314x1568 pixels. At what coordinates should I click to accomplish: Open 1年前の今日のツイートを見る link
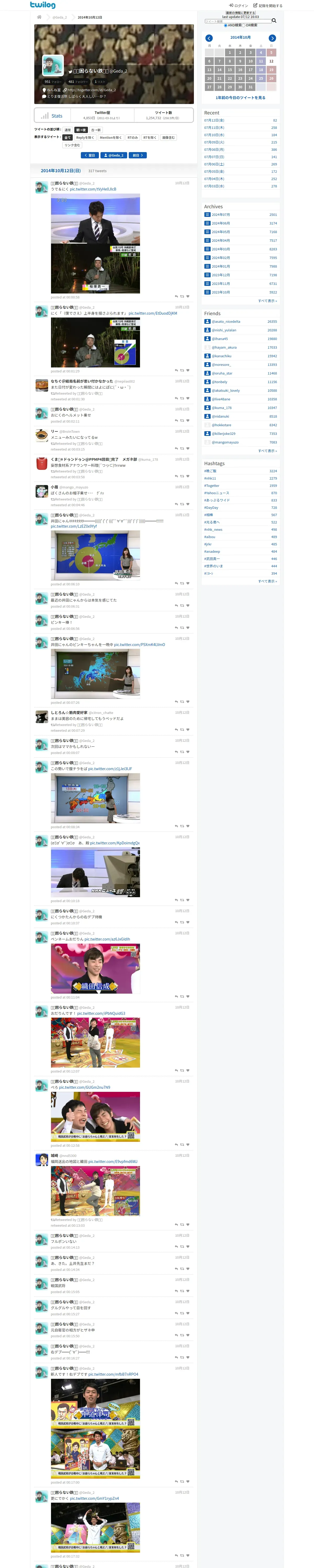pyautogui.click(x=240, y=97)
